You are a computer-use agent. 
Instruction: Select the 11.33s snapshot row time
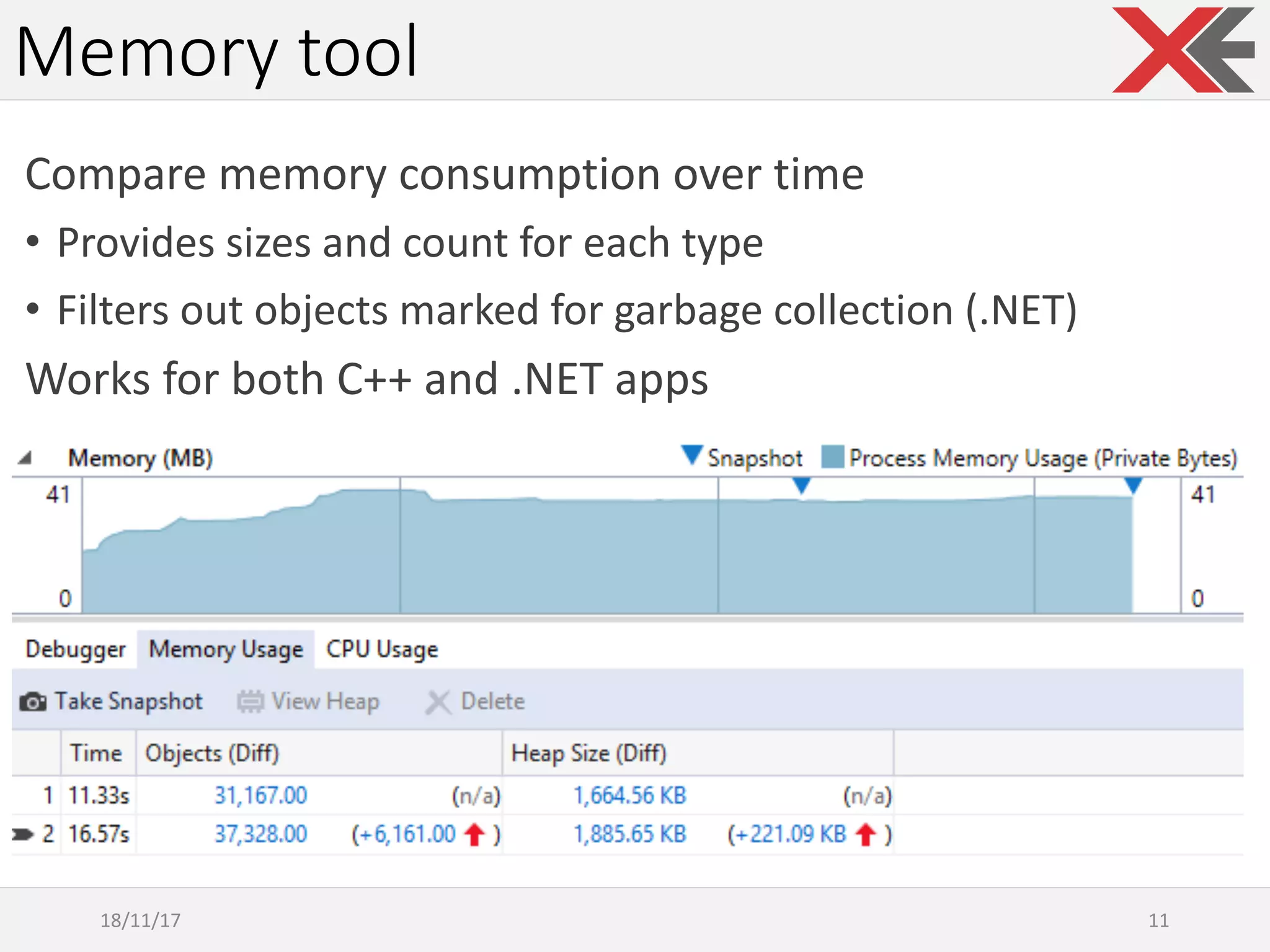click(99, 795)
